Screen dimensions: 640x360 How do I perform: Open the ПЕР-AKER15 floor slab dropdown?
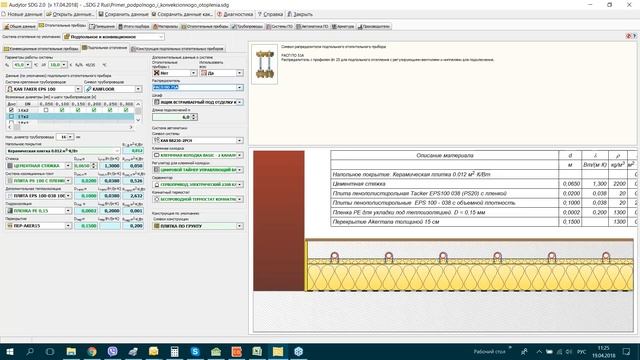click(x=68, y=226)
